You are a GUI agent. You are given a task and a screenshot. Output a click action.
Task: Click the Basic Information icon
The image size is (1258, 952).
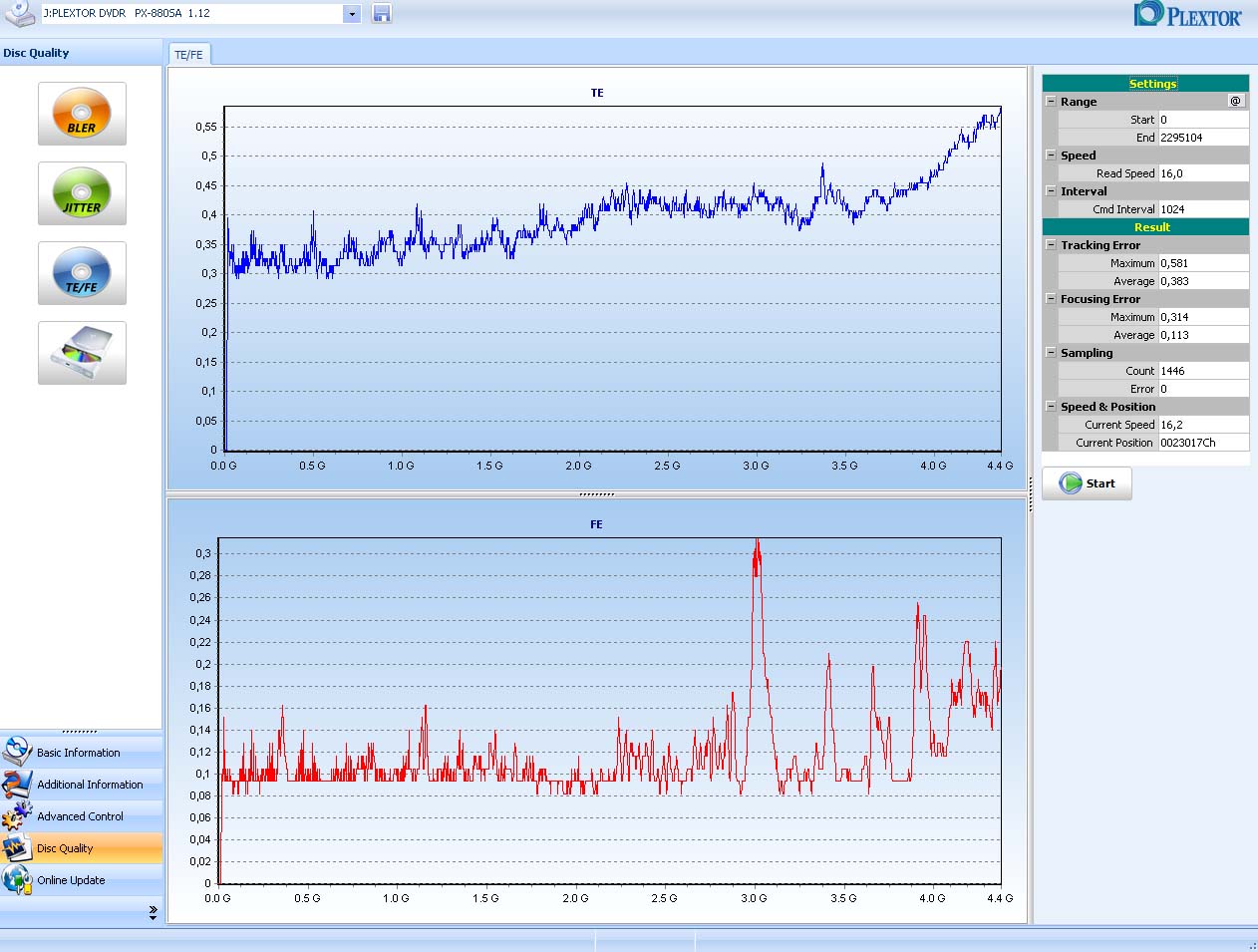pos(17,752)
